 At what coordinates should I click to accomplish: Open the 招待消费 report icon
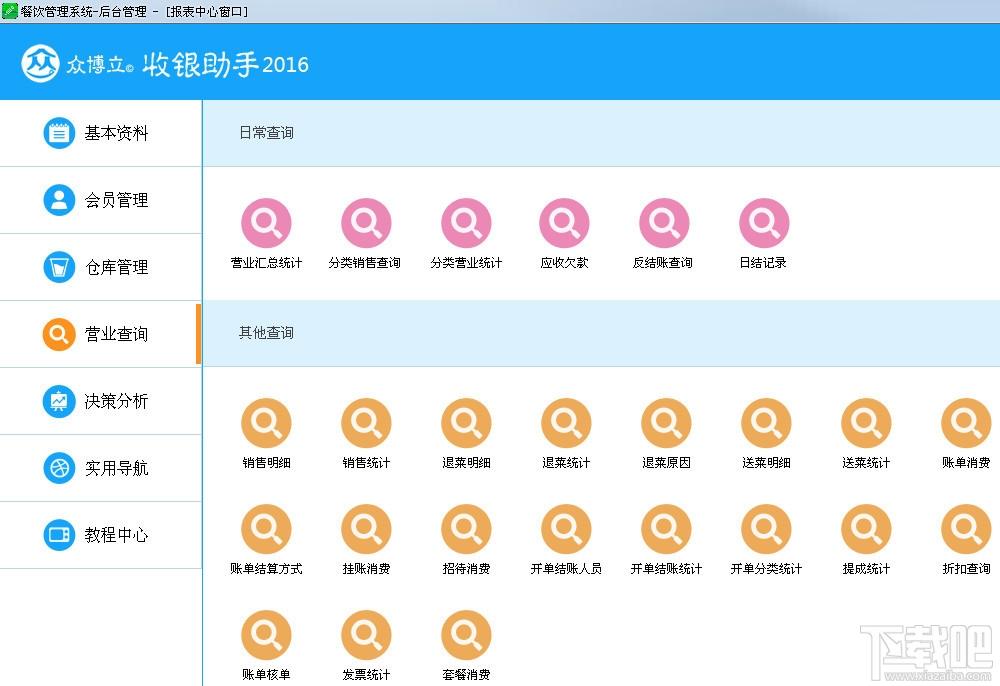point(466,529)
